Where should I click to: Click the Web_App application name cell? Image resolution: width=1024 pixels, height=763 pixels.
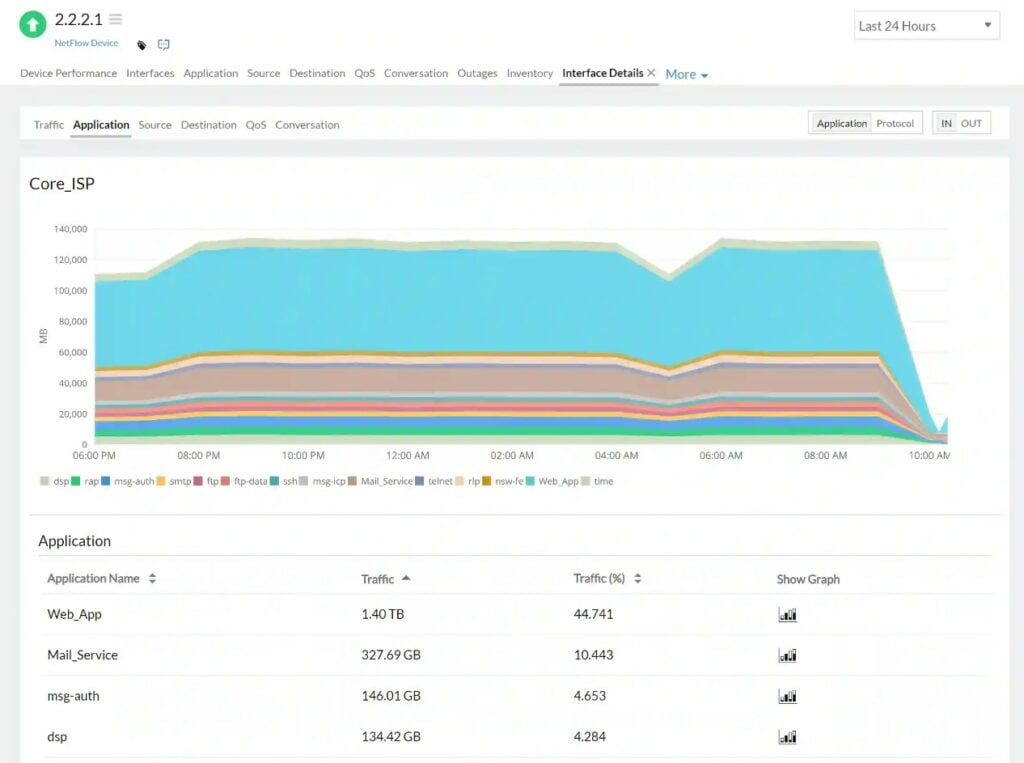point(74,614)
